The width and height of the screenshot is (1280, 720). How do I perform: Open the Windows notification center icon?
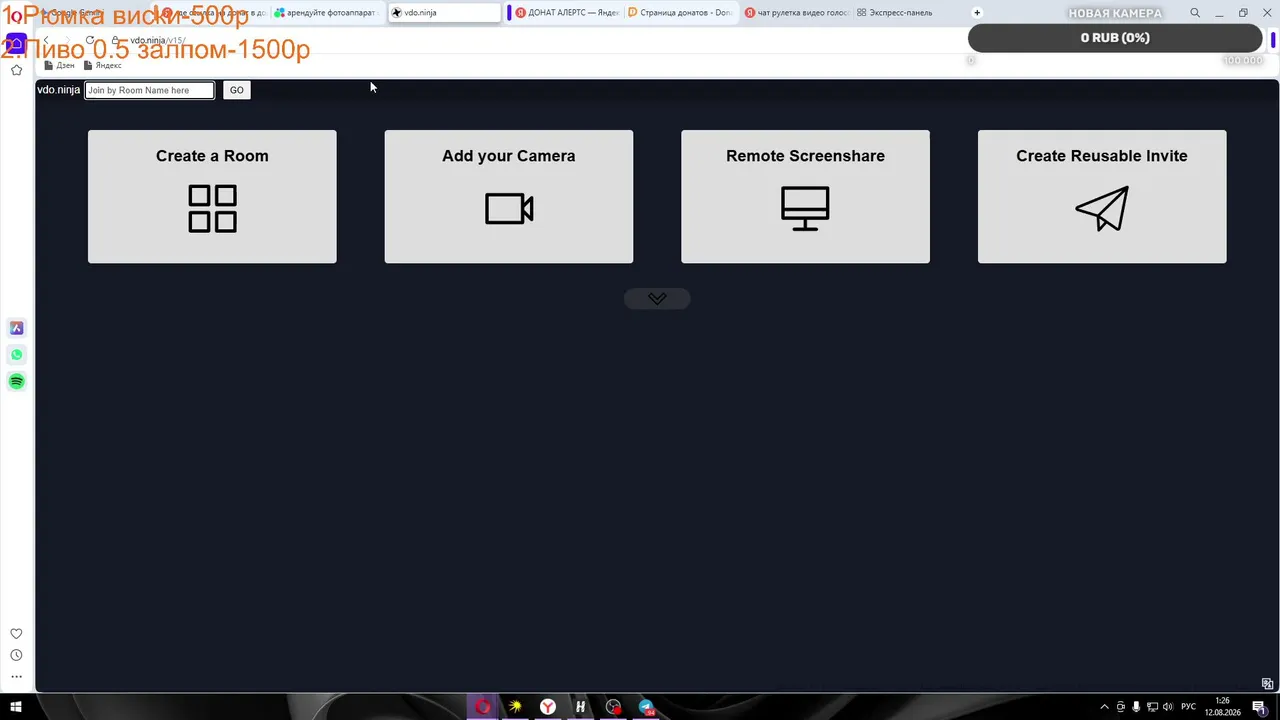click(x=1259, y=707)
